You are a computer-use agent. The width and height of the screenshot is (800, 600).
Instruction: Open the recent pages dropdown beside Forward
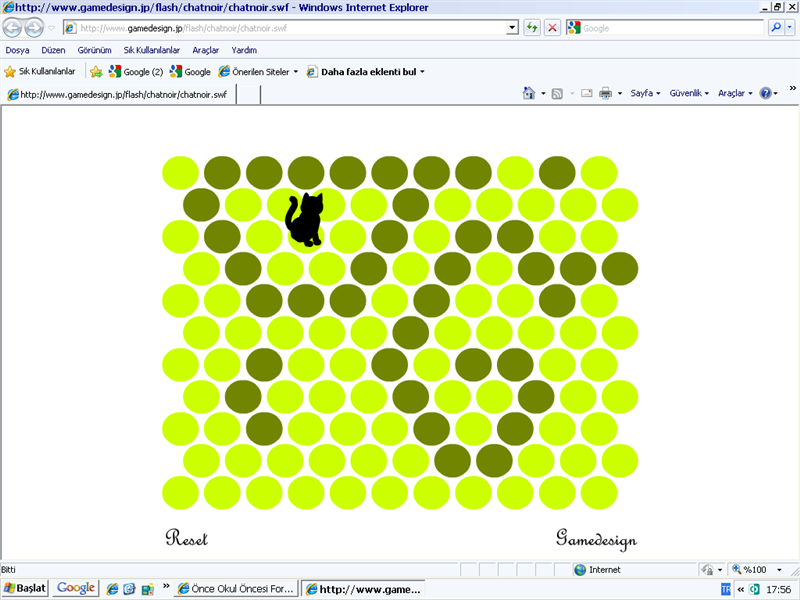point(51,28)
